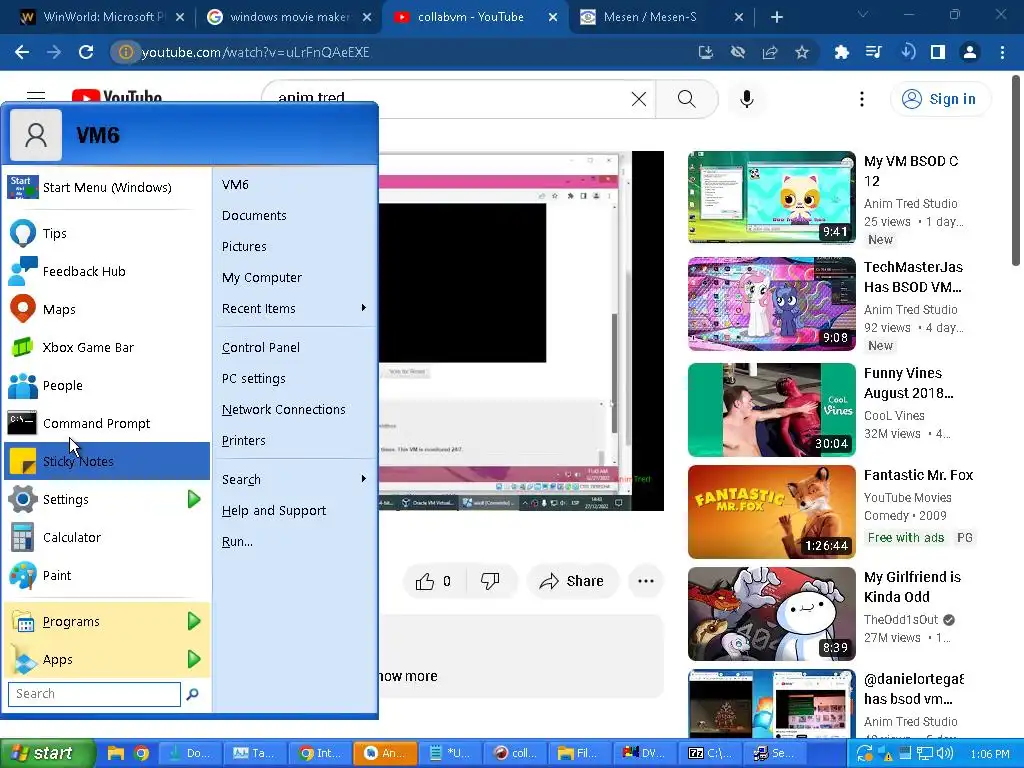Switch to windows movie maker tab
1024x768 pixels.
pyautogui.click(x=289, y=17)
